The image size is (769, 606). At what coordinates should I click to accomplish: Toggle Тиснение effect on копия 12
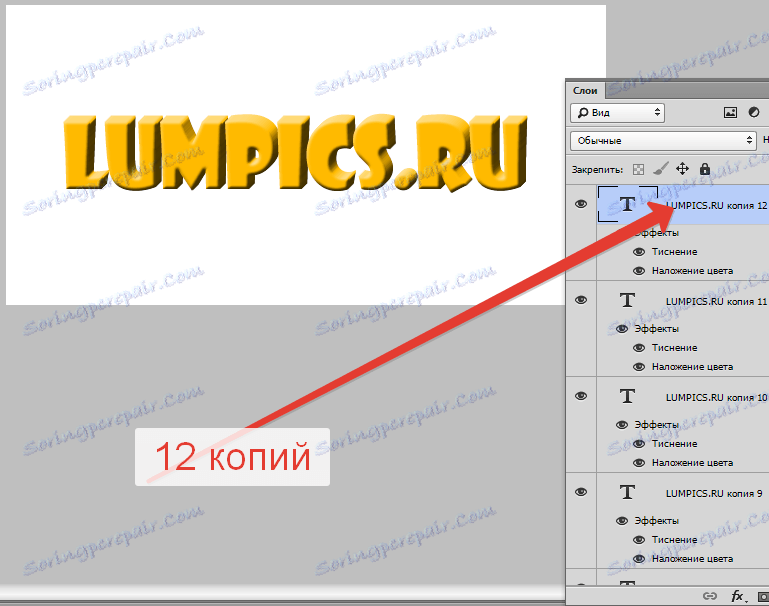tap(639, 252)
